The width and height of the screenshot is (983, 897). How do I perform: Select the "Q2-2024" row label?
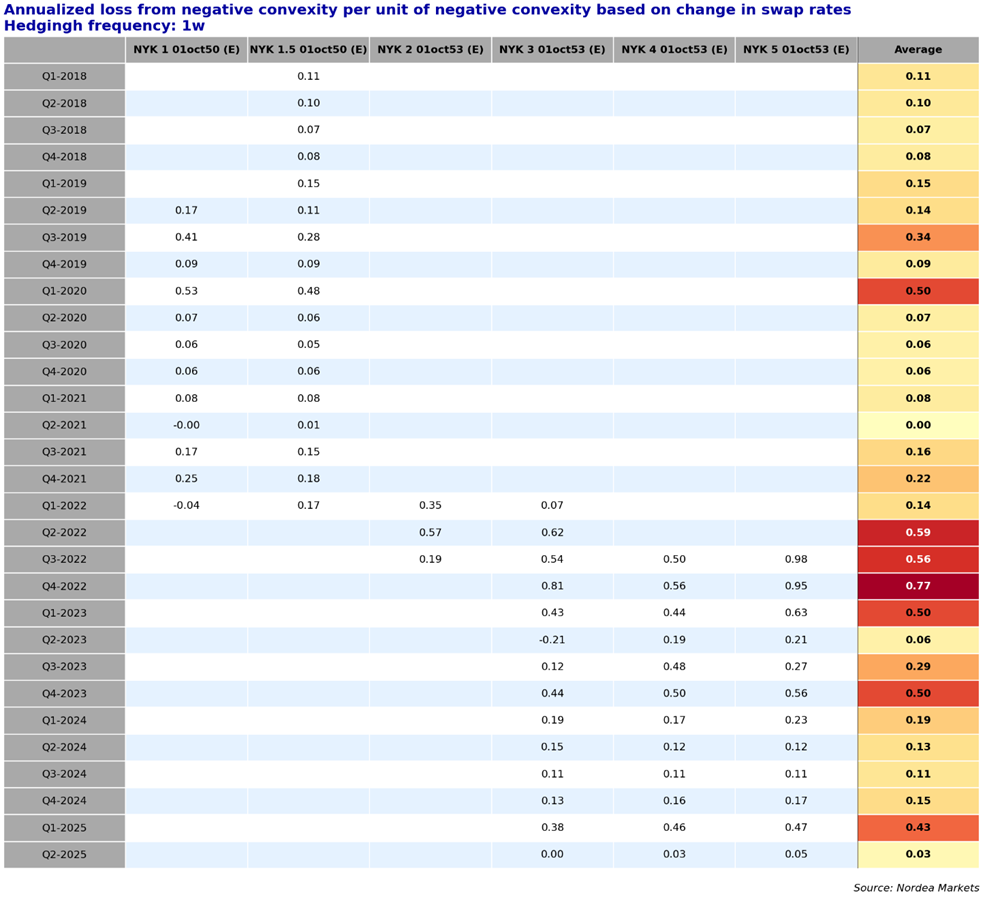click(x=65, y=747)
